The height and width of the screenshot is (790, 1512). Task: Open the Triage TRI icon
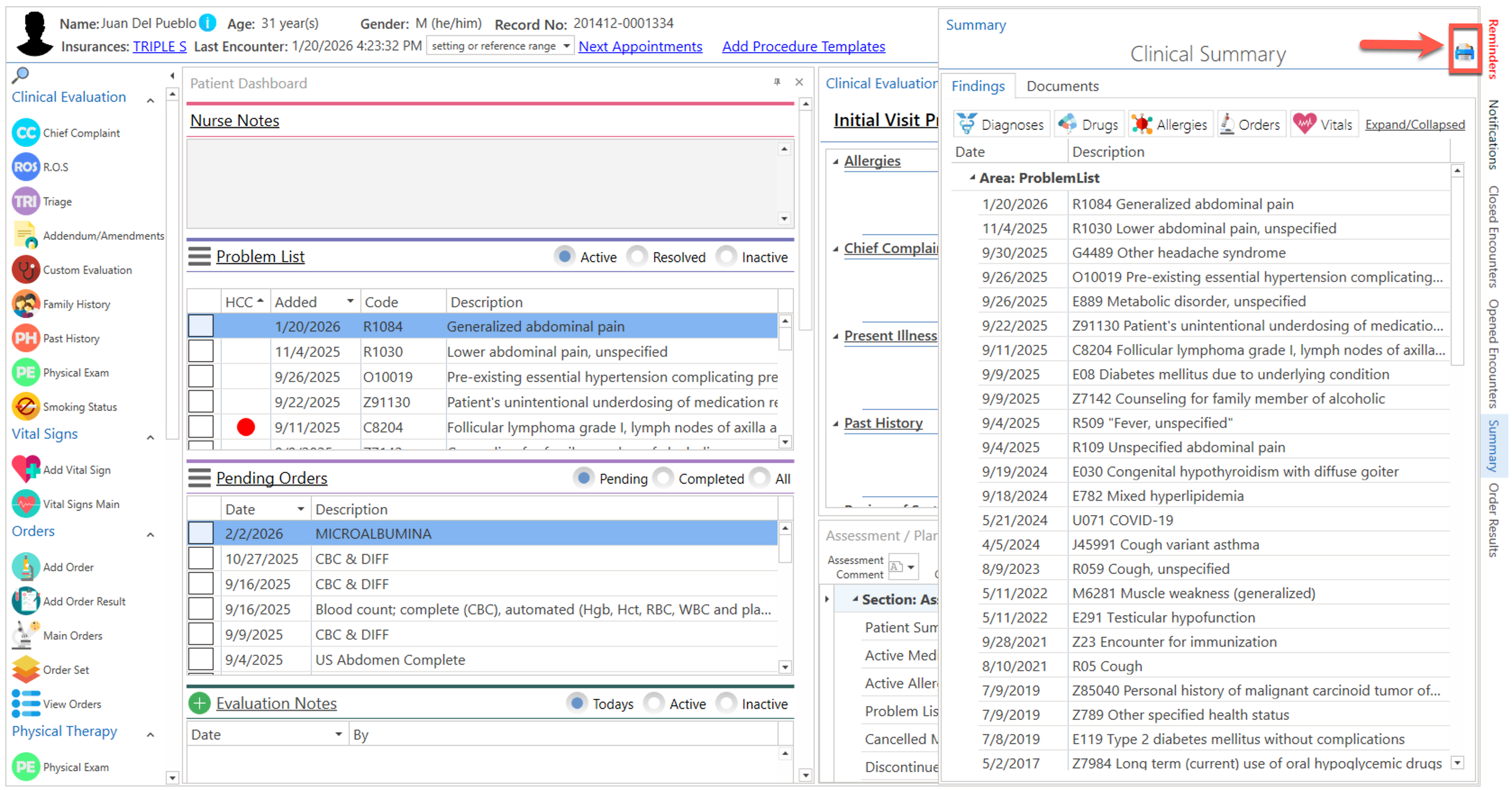click(26, 201)
